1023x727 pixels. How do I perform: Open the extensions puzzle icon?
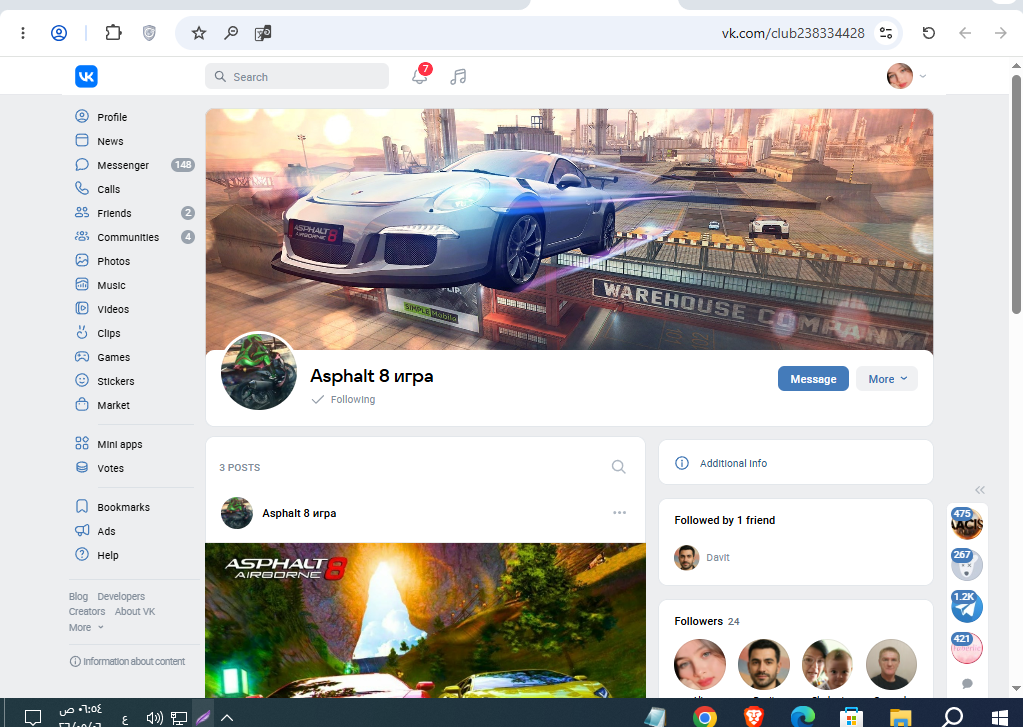point(114,33)
